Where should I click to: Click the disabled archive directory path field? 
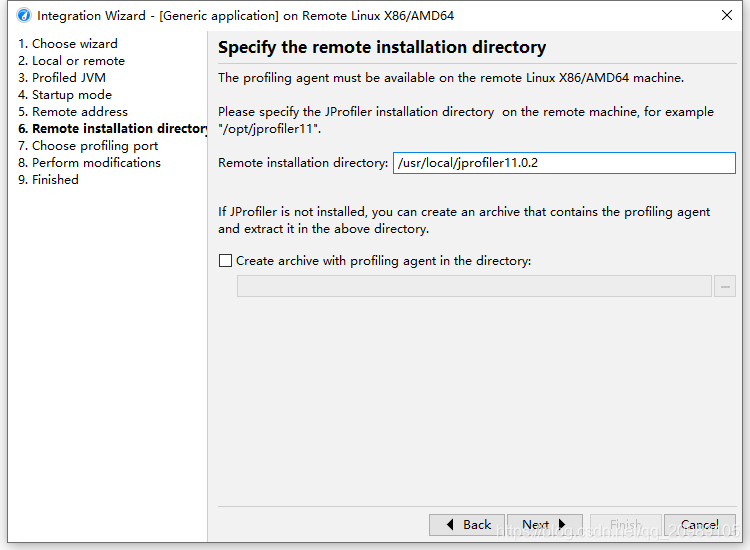474,286
